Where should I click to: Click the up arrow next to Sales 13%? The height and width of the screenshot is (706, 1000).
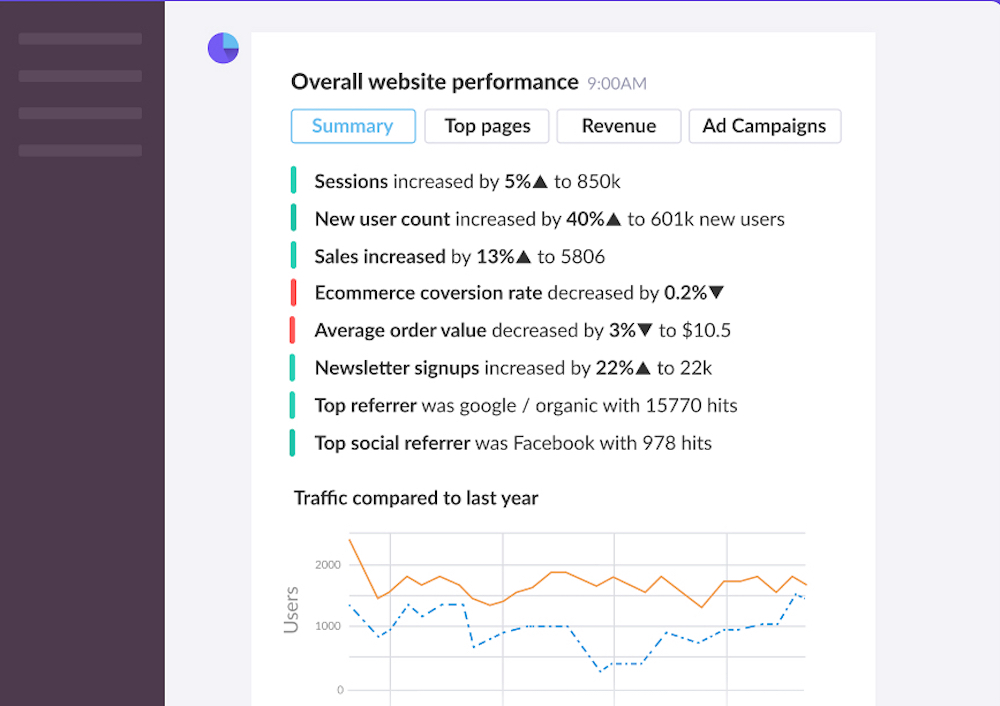(x=524, y=256)
